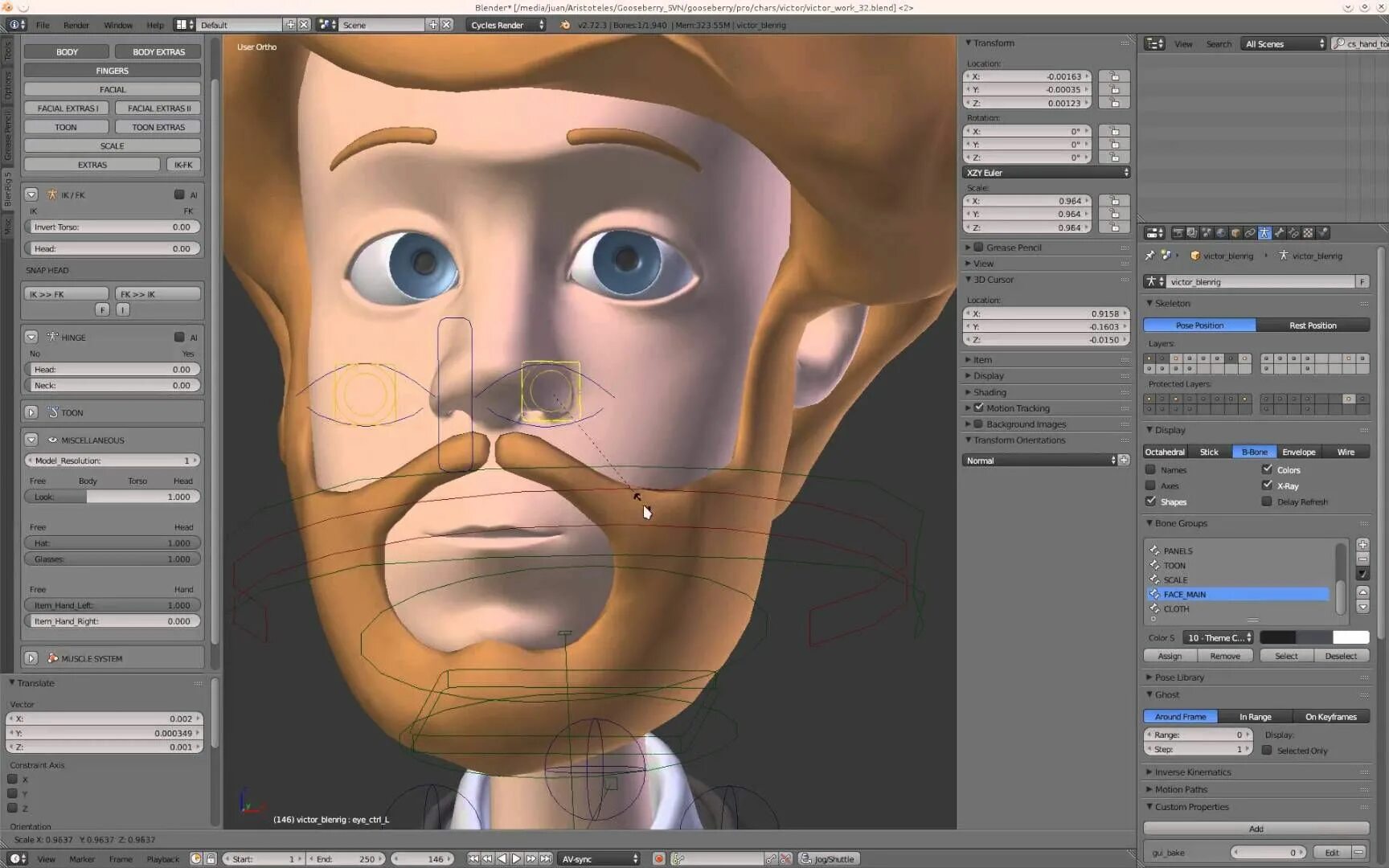The image size is (1389, 868).
Task: Open the All Scenes outliner filter dropdown
Action: pos(1284,44)
